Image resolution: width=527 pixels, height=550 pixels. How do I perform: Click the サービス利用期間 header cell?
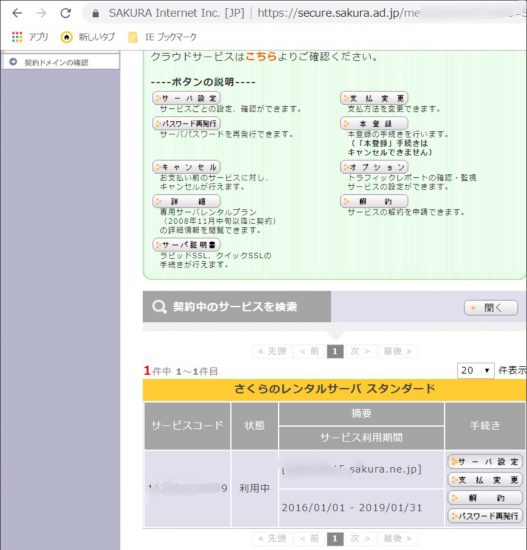(x=361, y=437)
